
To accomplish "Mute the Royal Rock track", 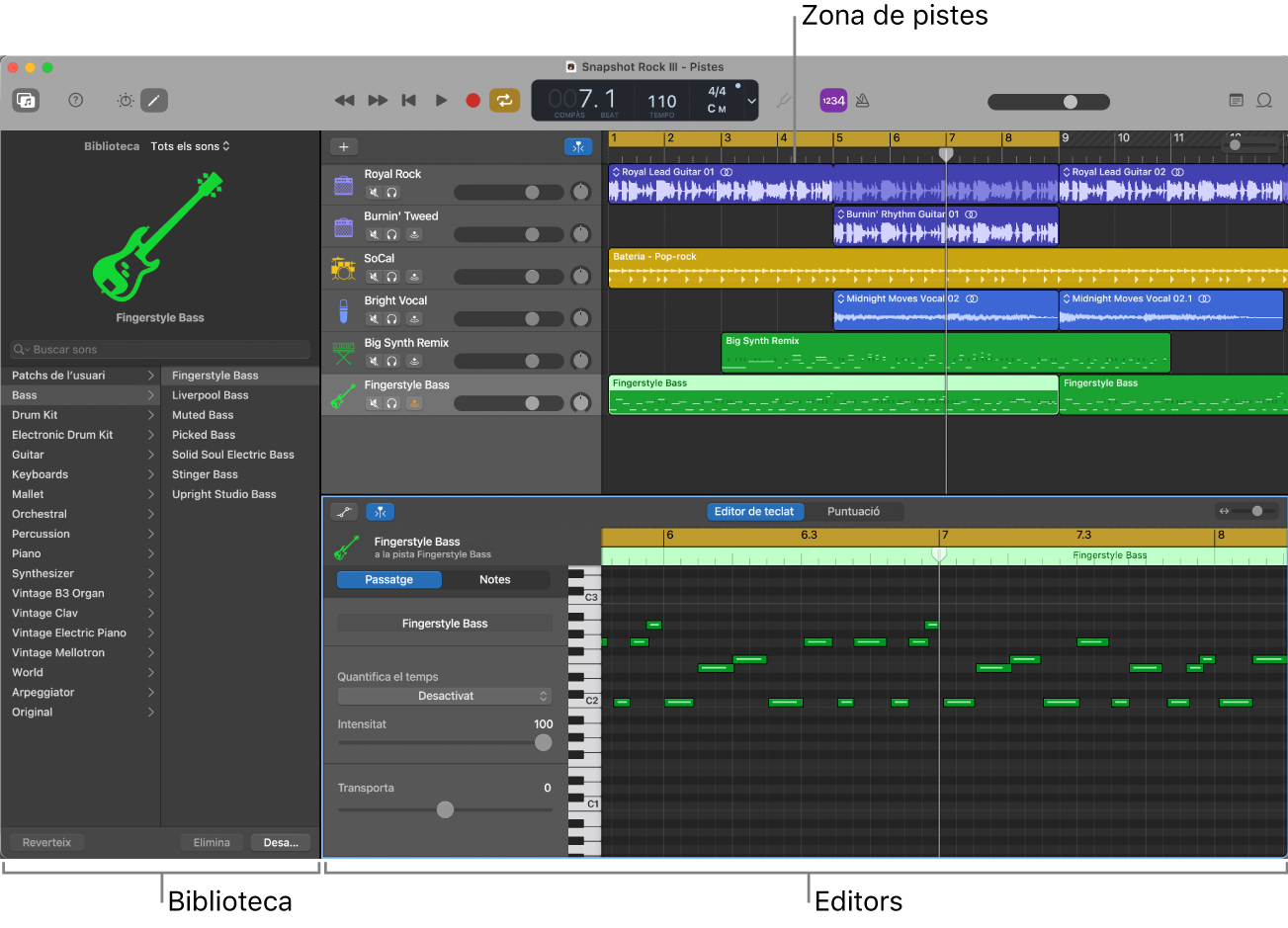I will pos(374,192).
